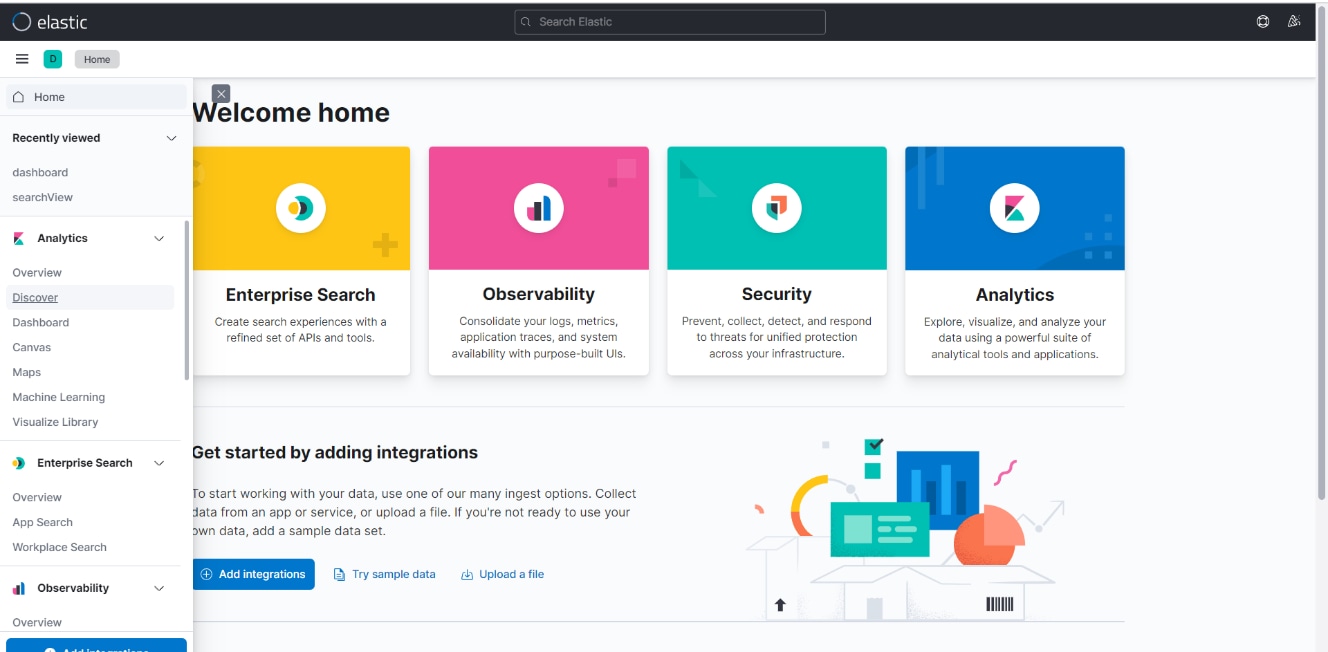Click the Home breadcrumb badge
Viewport: 1328px width, 652px height.
pyautogui.click(x=97, y=59)
